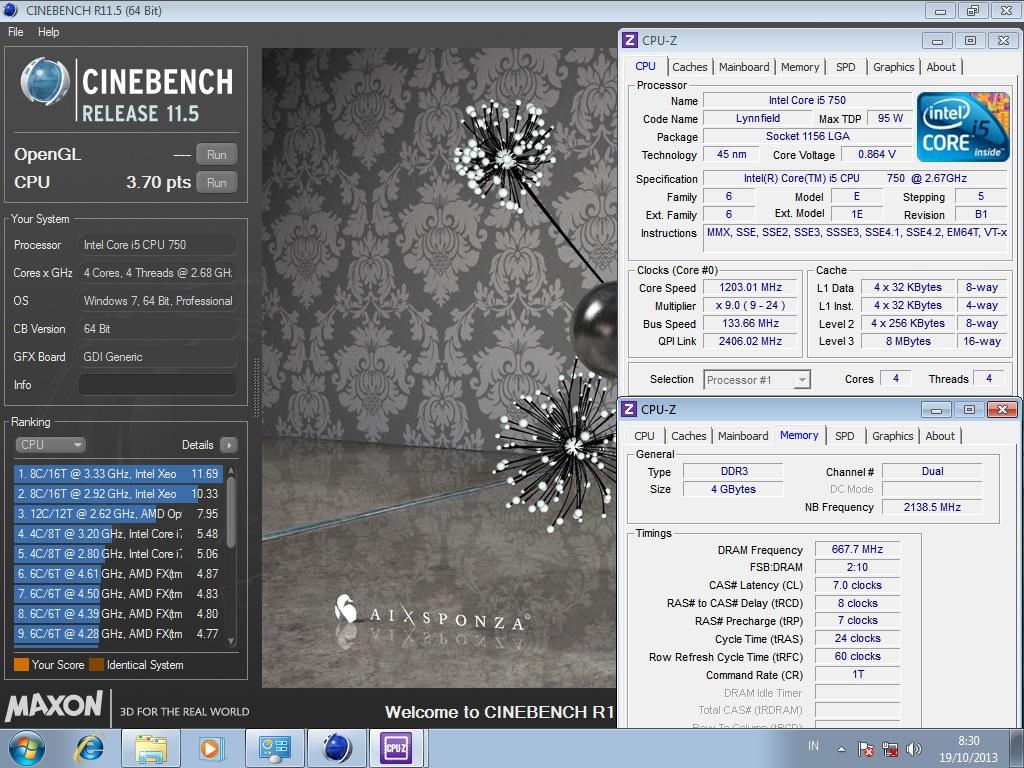
Task: Click the Cinebench globe logo
Action: pyautogui.click(x=44, y=82)
